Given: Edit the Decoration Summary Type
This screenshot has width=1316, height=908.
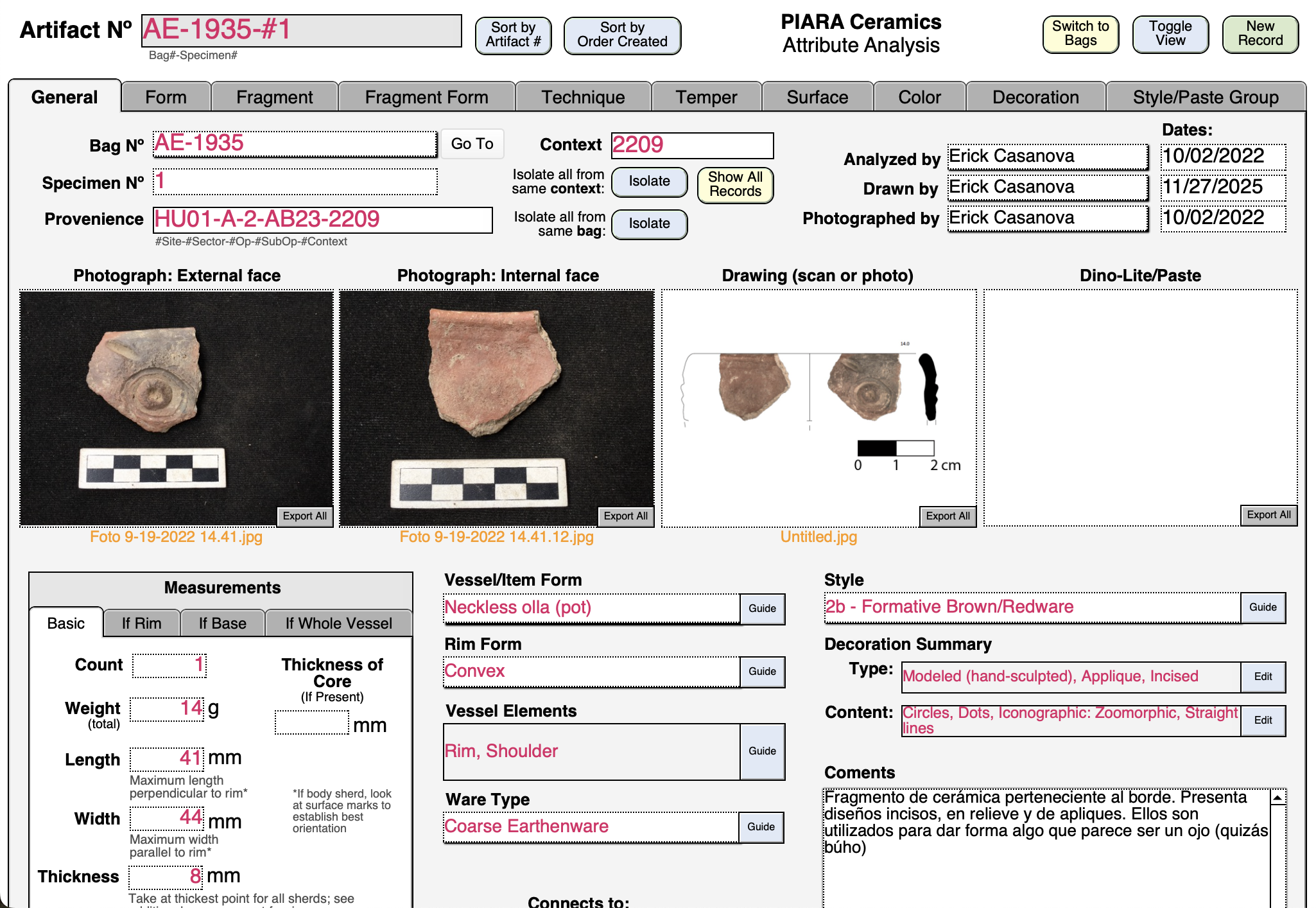Looking at the screenshot, I should (1262, 676).
